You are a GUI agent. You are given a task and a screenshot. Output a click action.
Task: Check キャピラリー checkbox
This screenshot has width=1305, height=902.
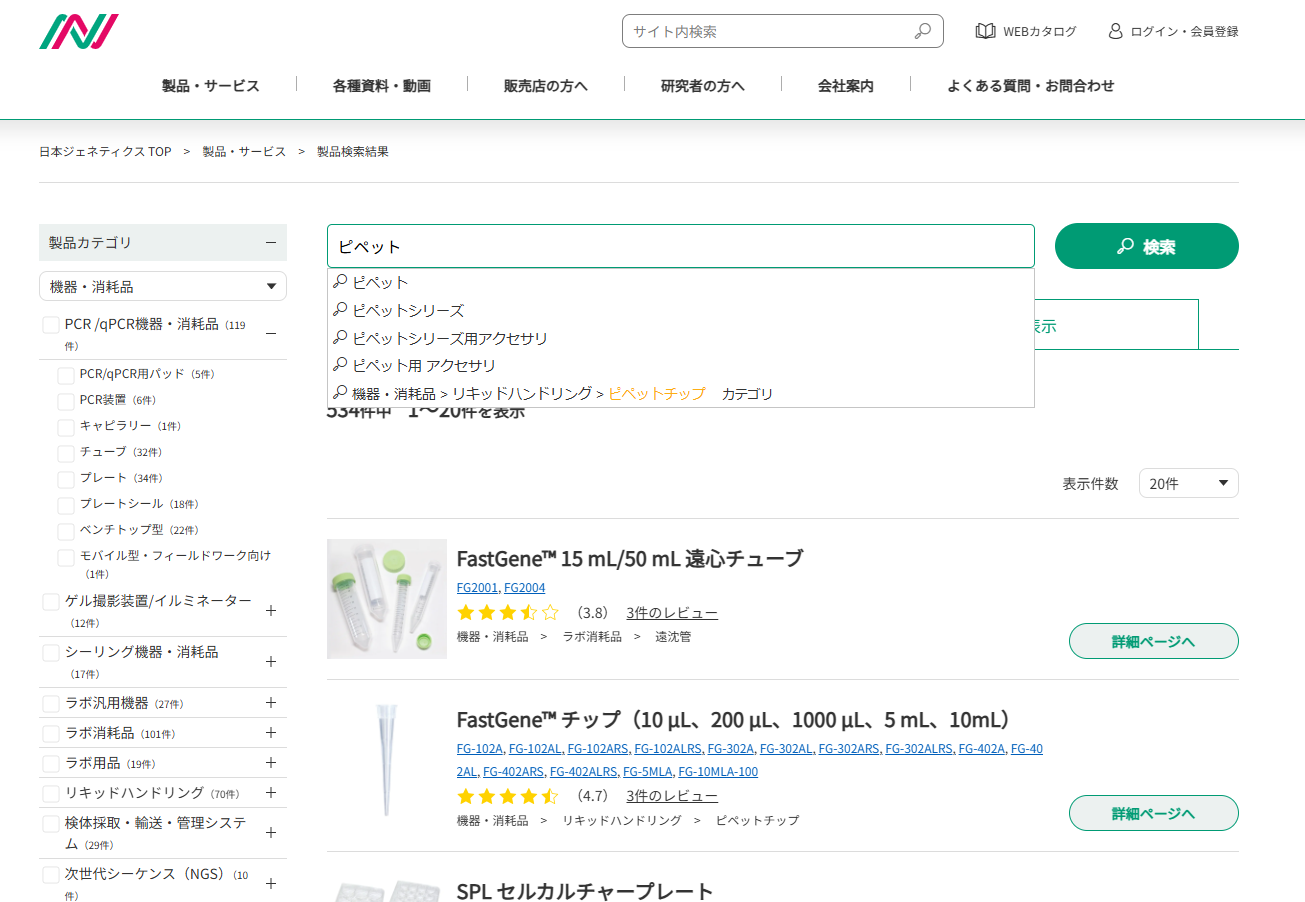(x=66, y=427)
